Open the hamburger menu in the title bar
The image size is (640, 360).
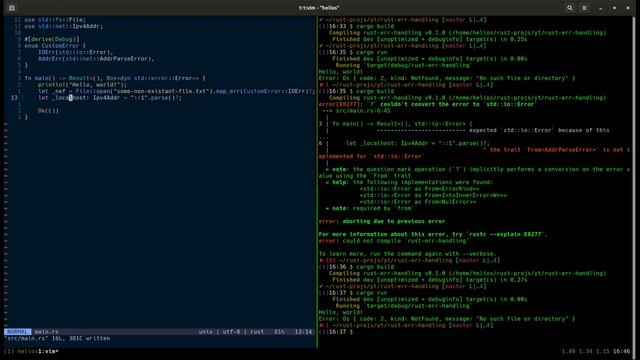584,8
